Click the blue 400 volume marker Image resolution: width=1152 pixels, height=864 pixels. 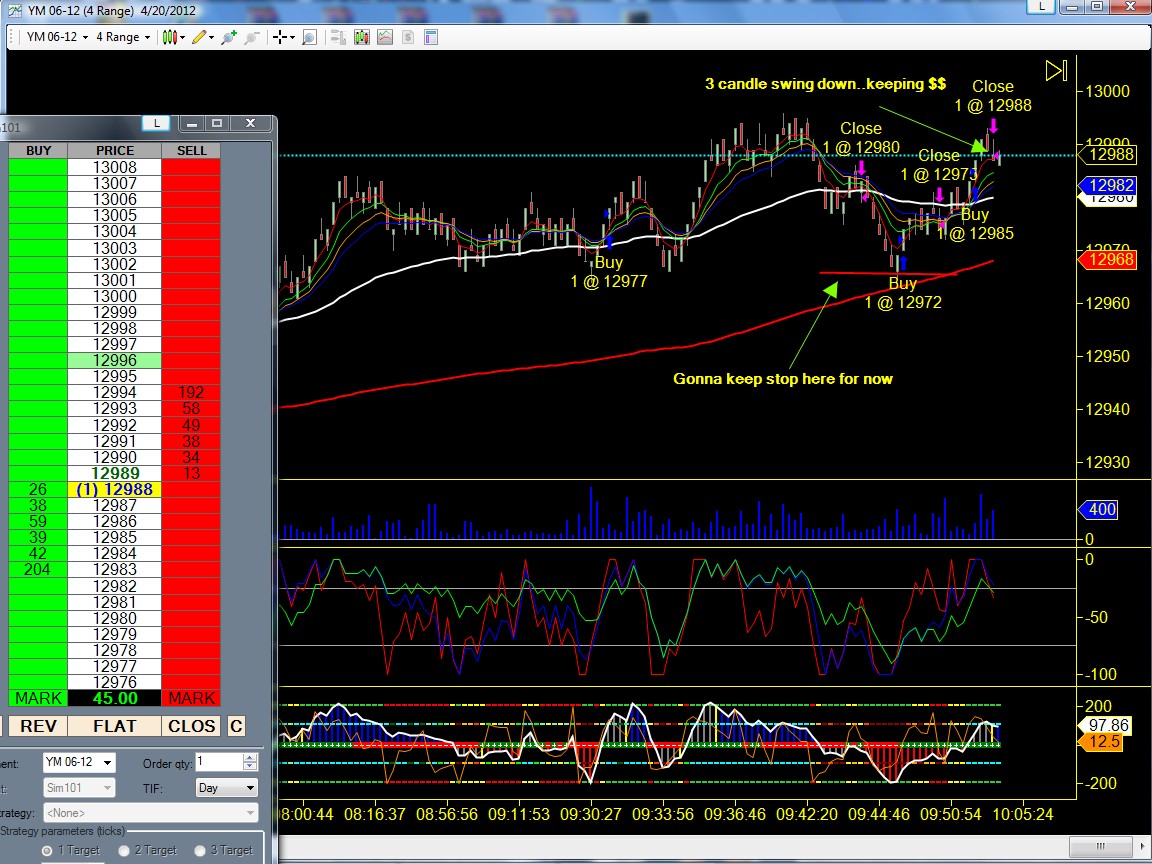pos(1098,509)
